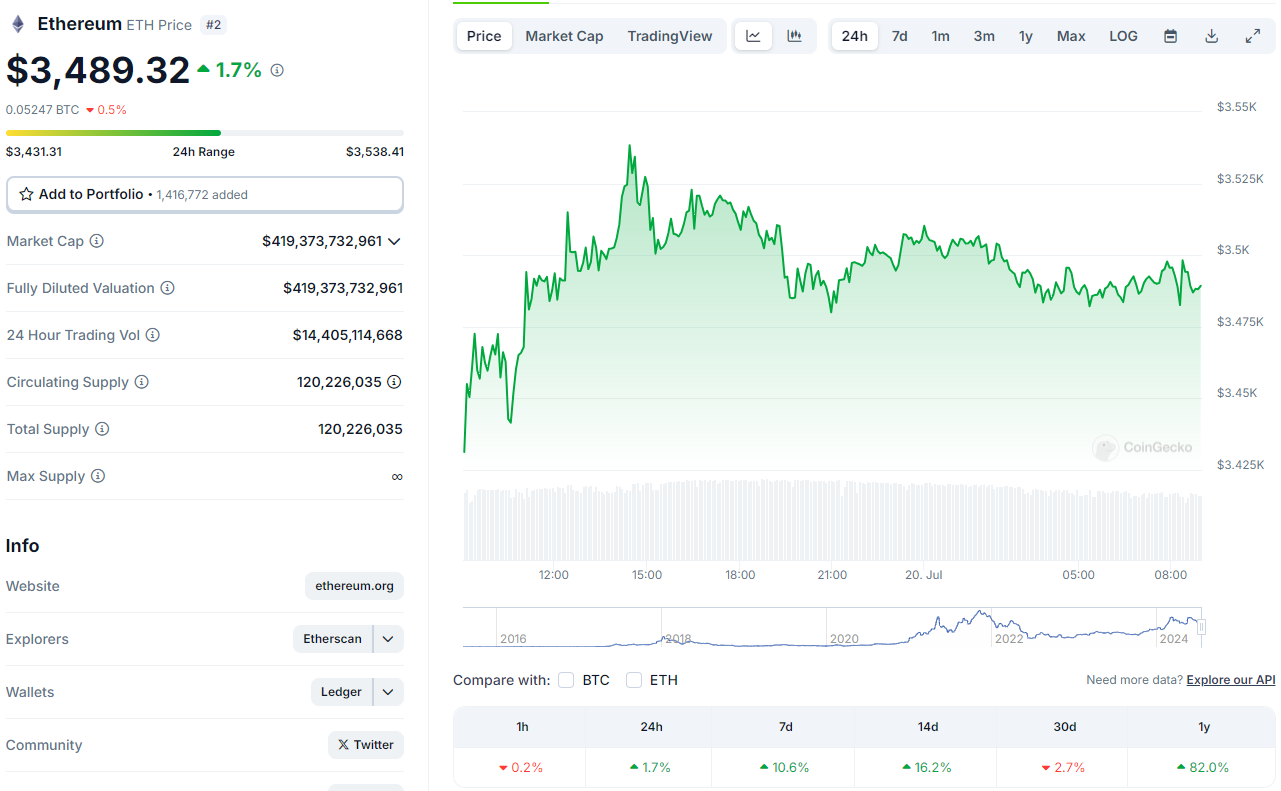Open the Max Supply info icon
This screenshot has width=1281, height=791.
97,476
